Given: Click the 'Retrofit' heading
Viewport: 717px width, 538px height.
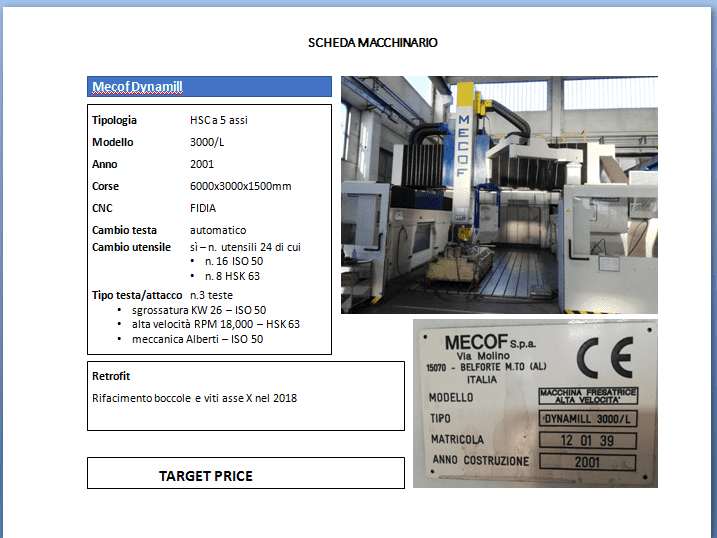Looking at the screenshot, I should coord(111,376).
